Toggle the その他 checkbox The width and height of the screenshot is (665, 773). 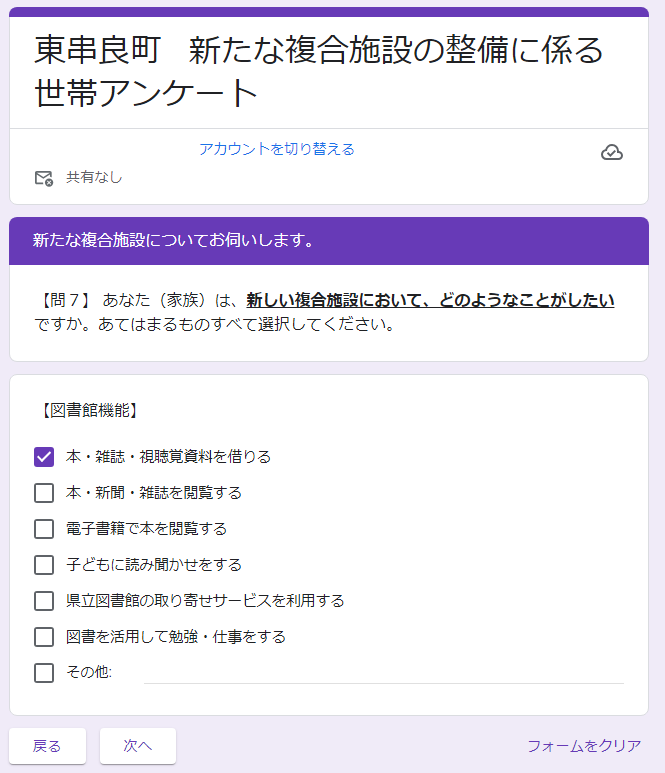(x=44, y=673)
